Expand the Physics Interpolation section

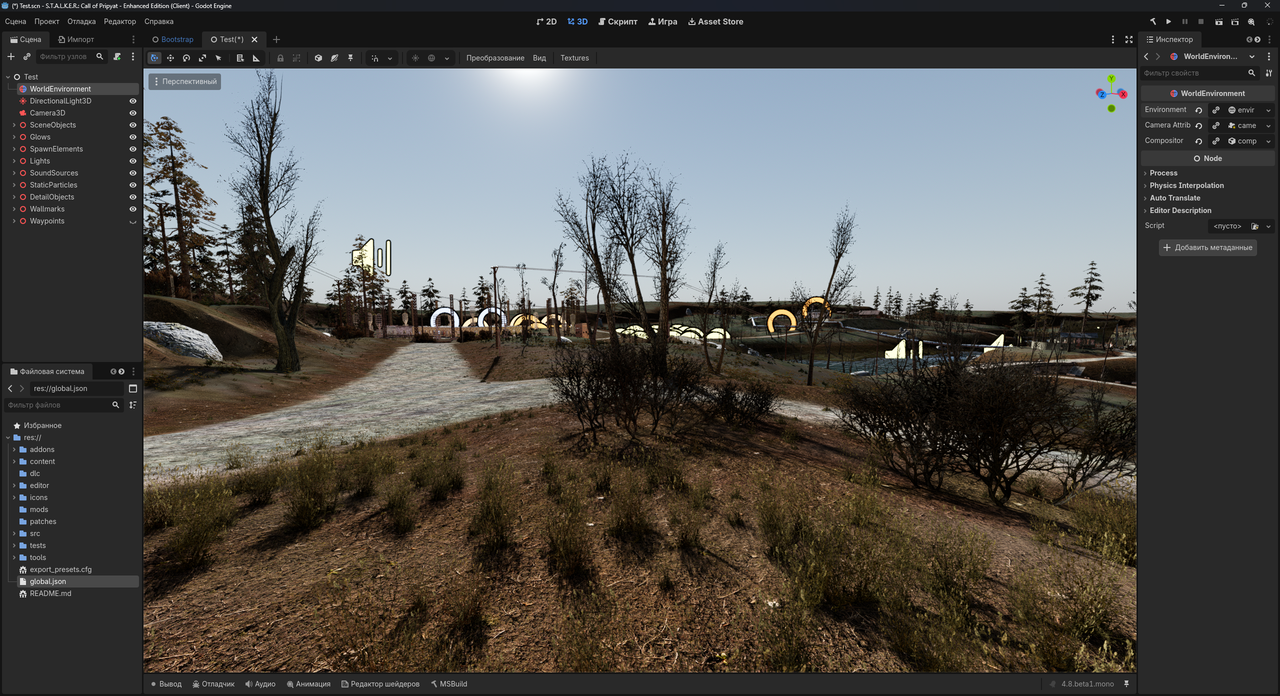tap(1208, 185)
